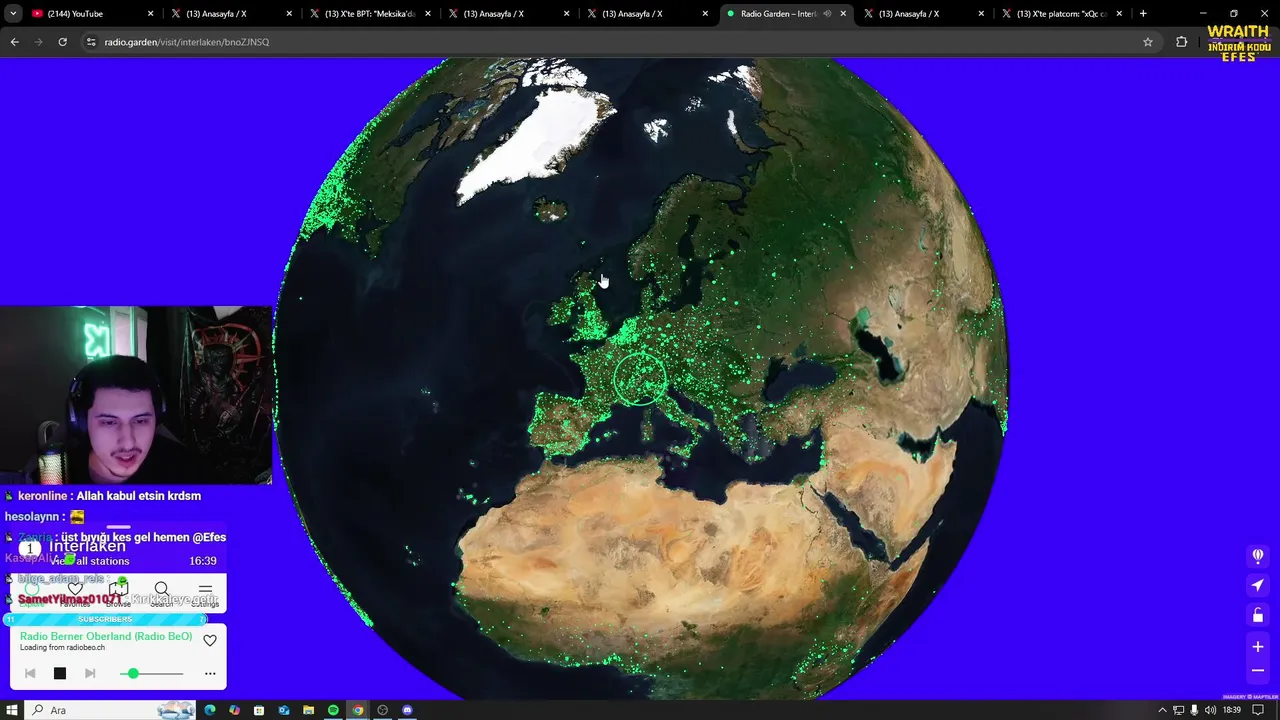The width and height of the screenshot is (1280, 720).
Task: Click the radio.garden URL address field
Action: 620,42
